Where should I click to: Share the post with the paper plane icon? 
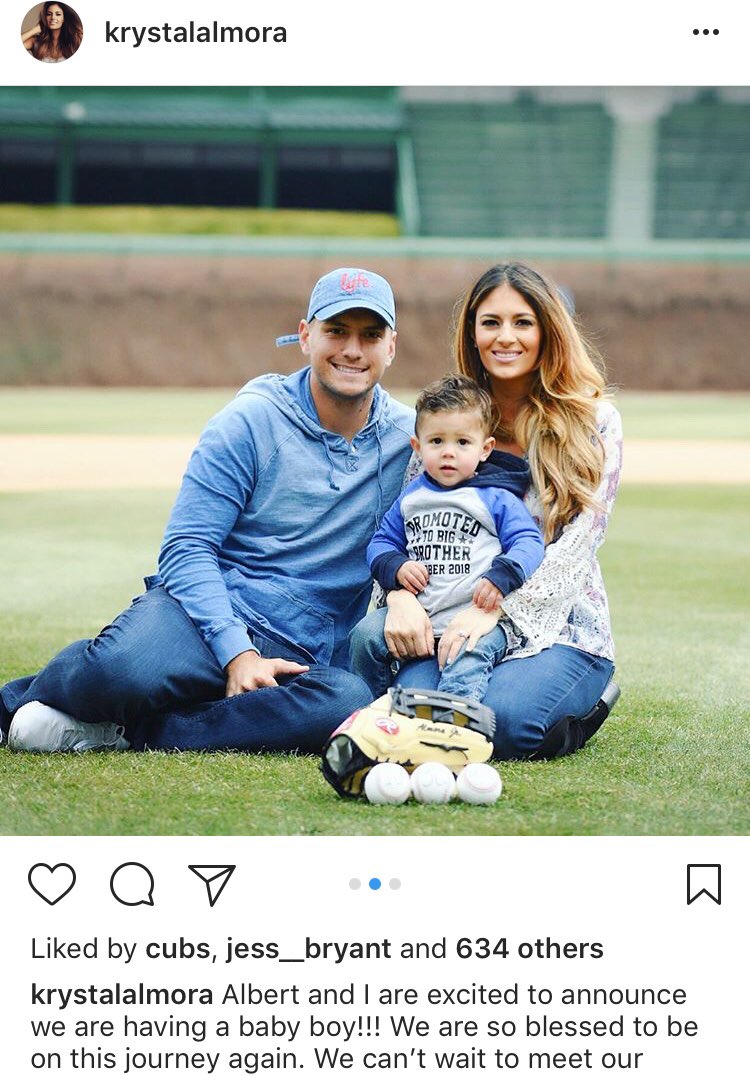[212, 884]
